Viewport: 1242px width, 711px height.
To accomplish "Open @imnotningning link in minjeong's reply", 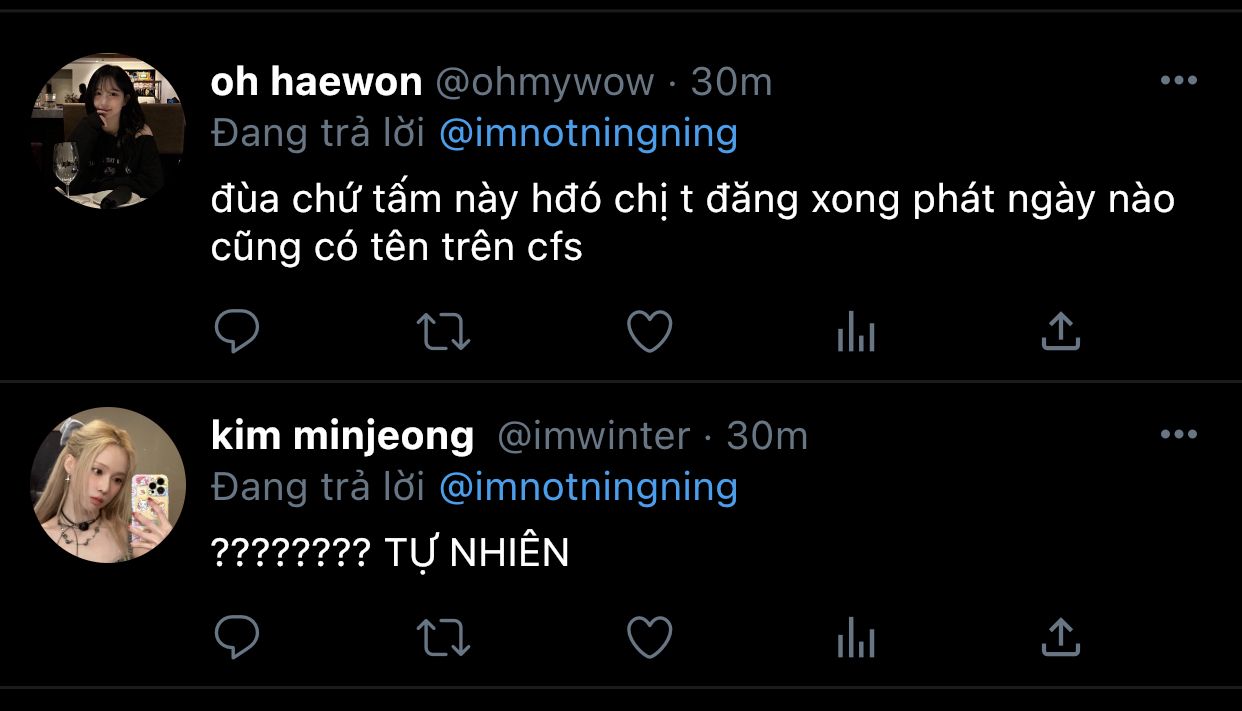I will 588,487.
